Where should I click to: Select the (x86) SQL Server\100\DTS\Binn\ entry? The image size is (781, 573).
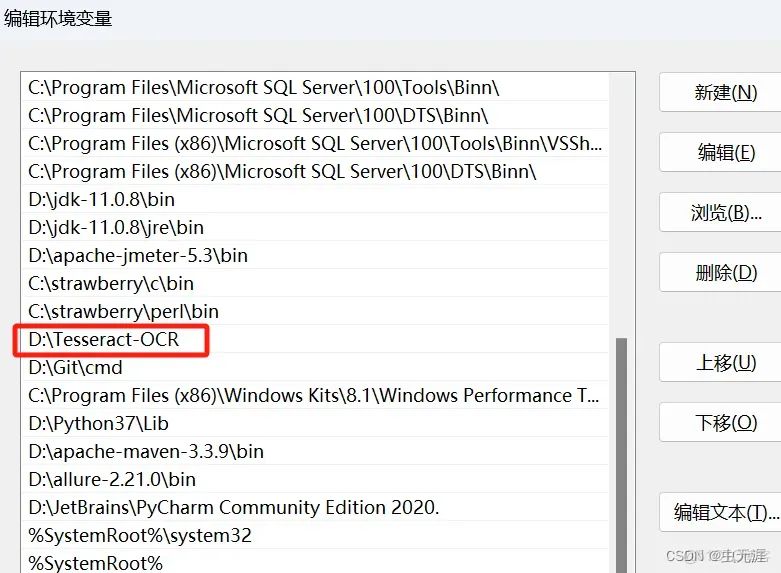pos(315,171)
